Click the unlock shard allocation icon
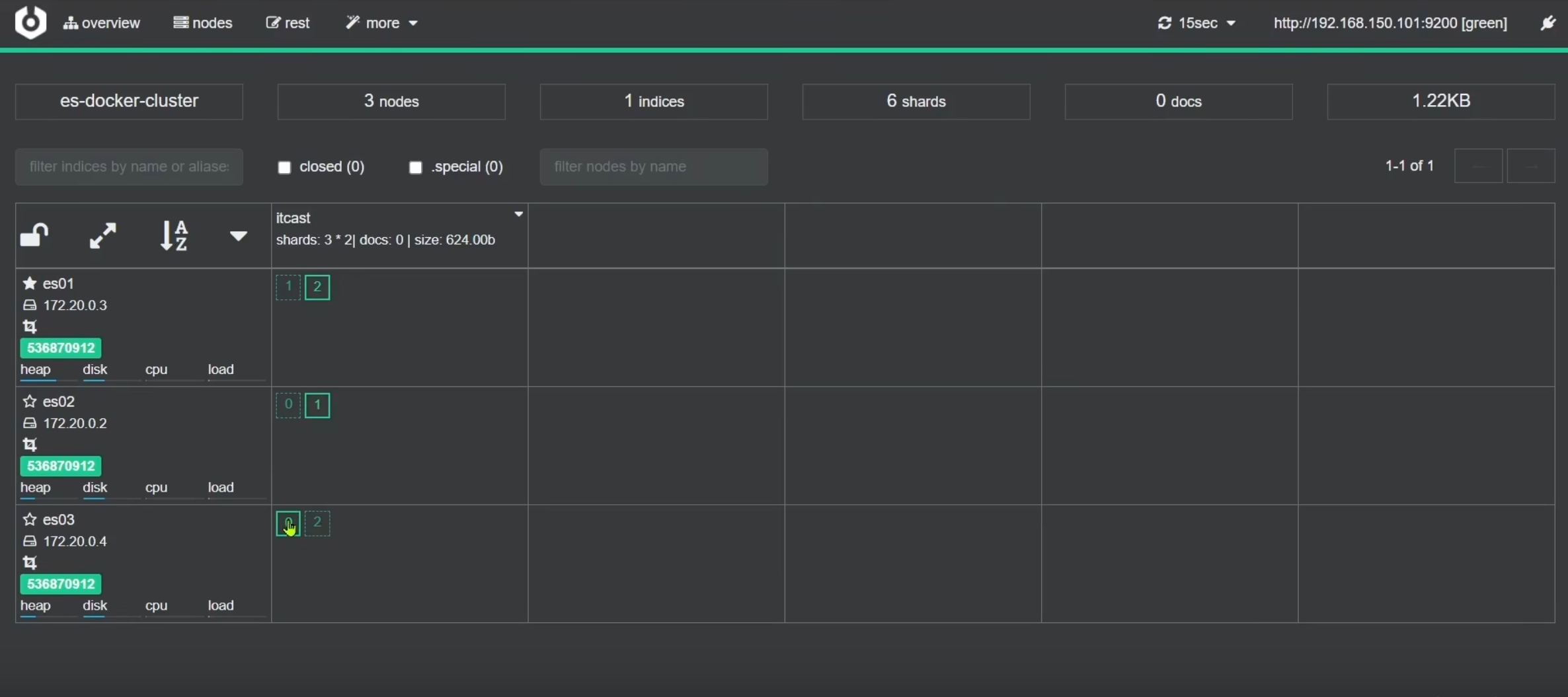Viewport: 1568px width, 697px height. [x=34, y=235]
